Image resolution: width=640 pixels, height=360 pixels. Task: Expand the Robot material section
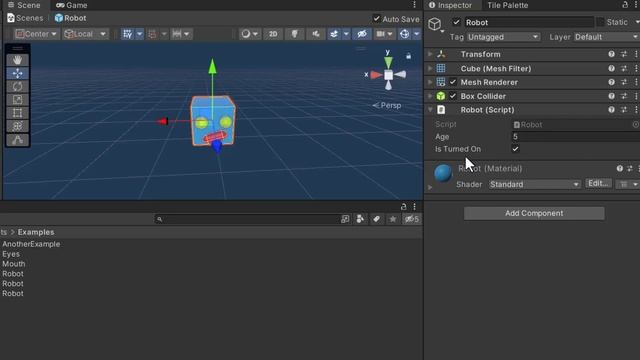[430, 187]
